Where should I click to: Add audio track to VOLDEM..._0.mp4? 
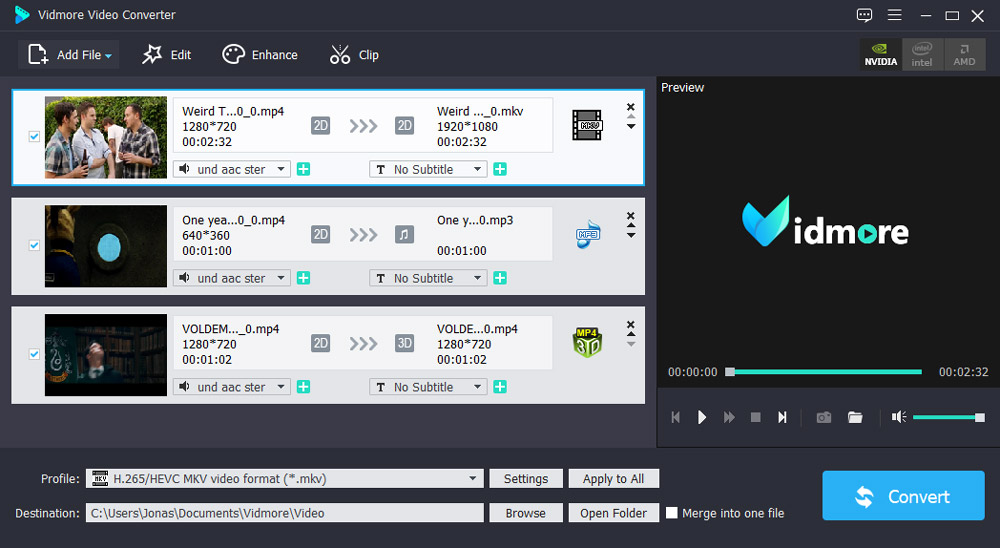304,387
